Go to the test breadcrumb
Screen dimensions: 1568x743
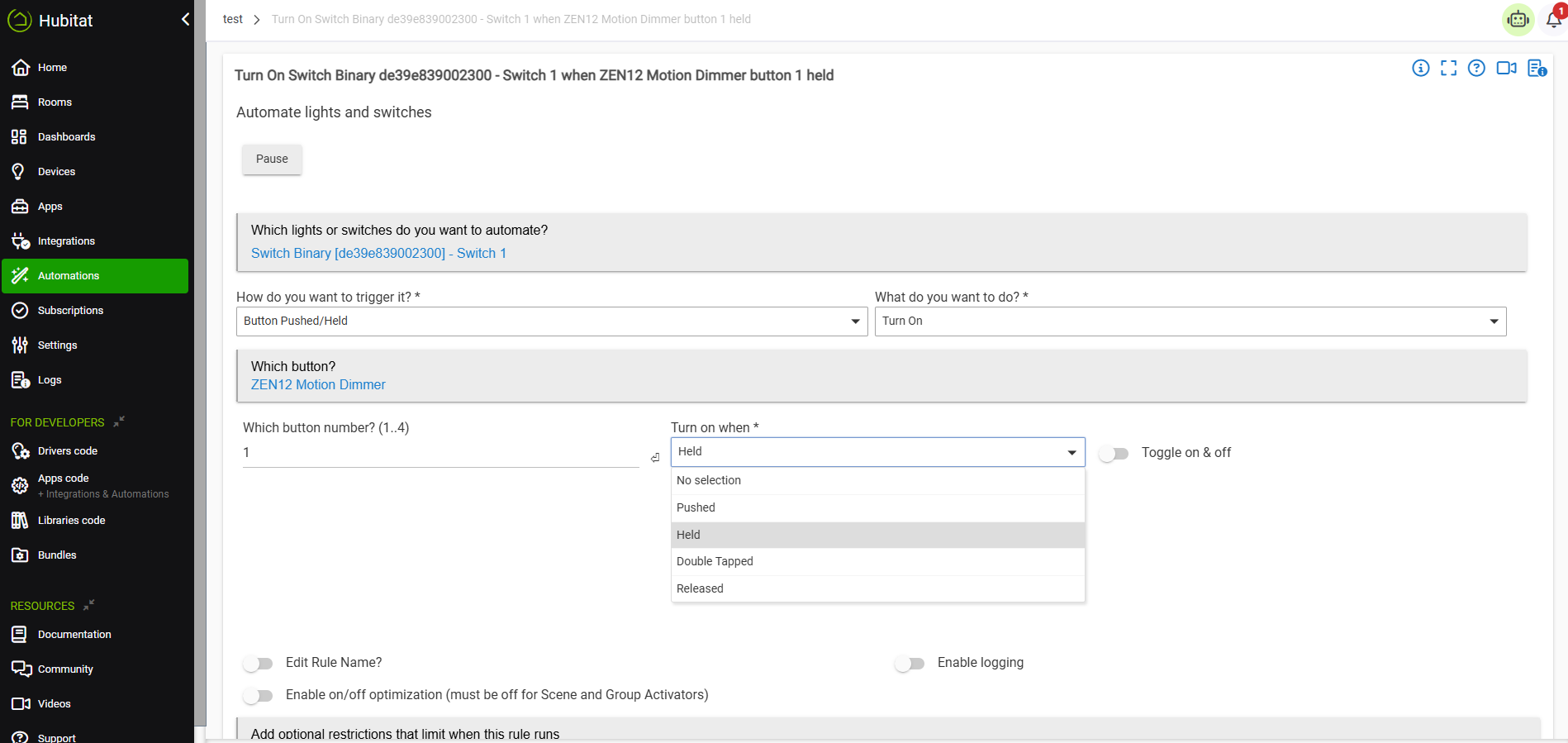click(233, 19)
